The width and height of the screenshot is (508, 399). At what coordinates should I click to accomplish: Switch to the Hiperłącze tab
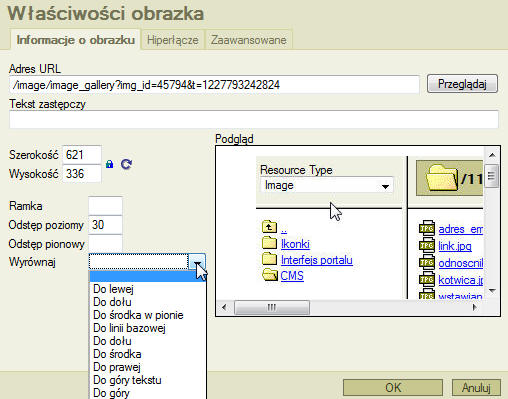coord(173,40)
